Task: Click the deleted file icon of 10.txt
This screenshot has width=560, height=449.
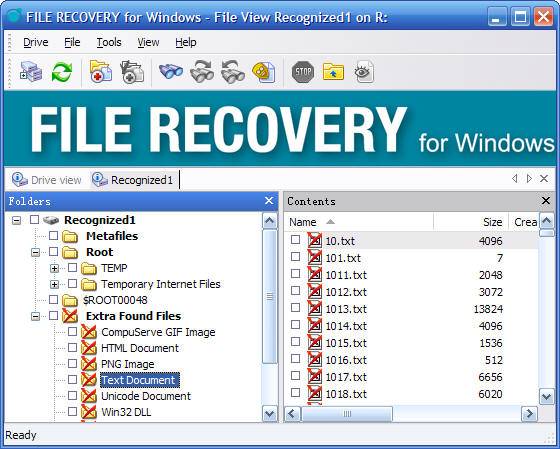Action: [x=315, y=240]
